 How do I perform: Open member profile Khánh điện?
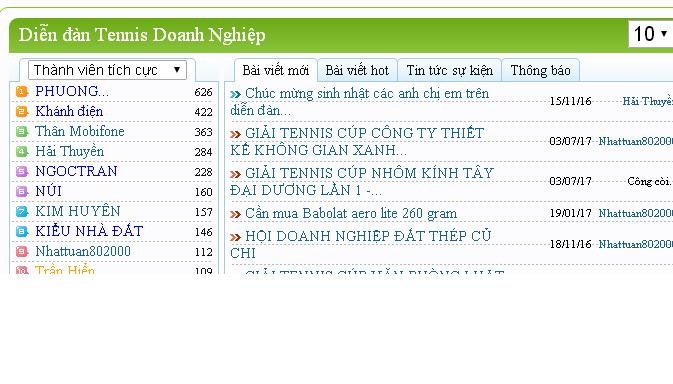69,112
